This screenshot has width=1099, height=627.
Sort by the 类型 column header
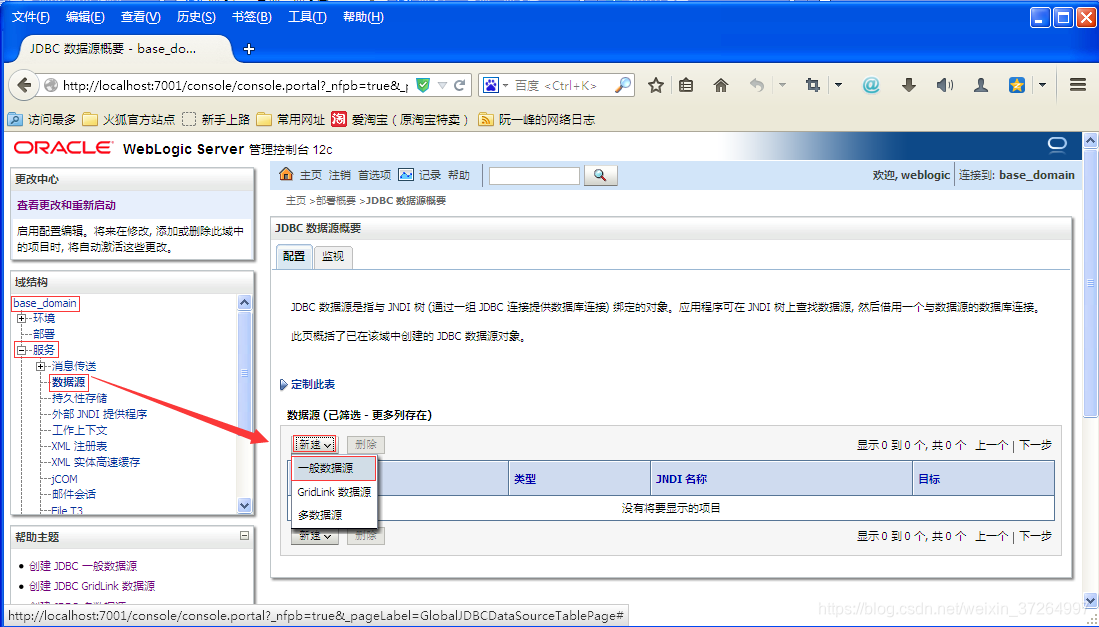pos(525,479)
